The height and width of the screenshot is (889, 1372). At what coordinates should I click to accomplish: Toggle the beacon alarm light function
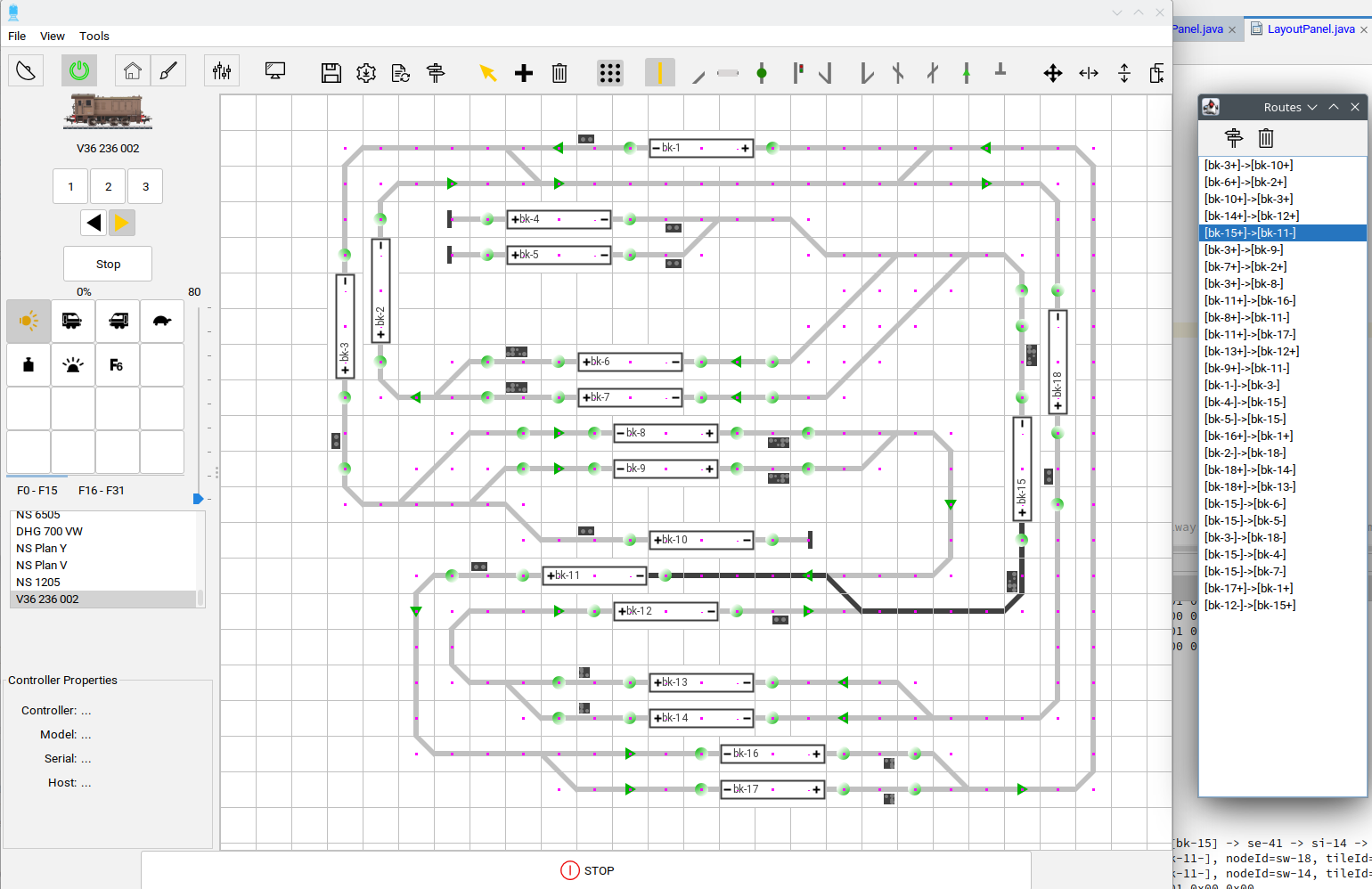[73, 365]
